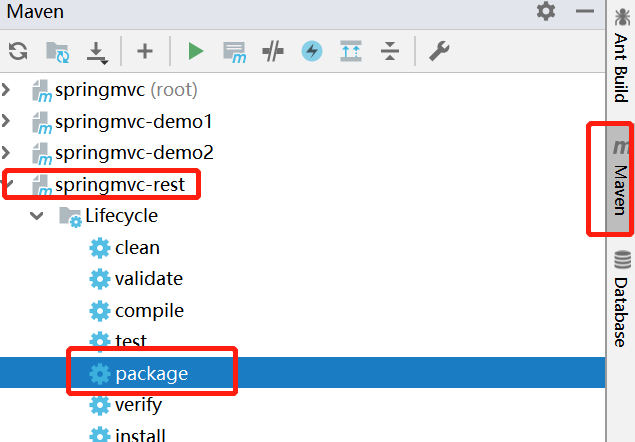Select validate lifecycle goal

(x=149, y=279)
